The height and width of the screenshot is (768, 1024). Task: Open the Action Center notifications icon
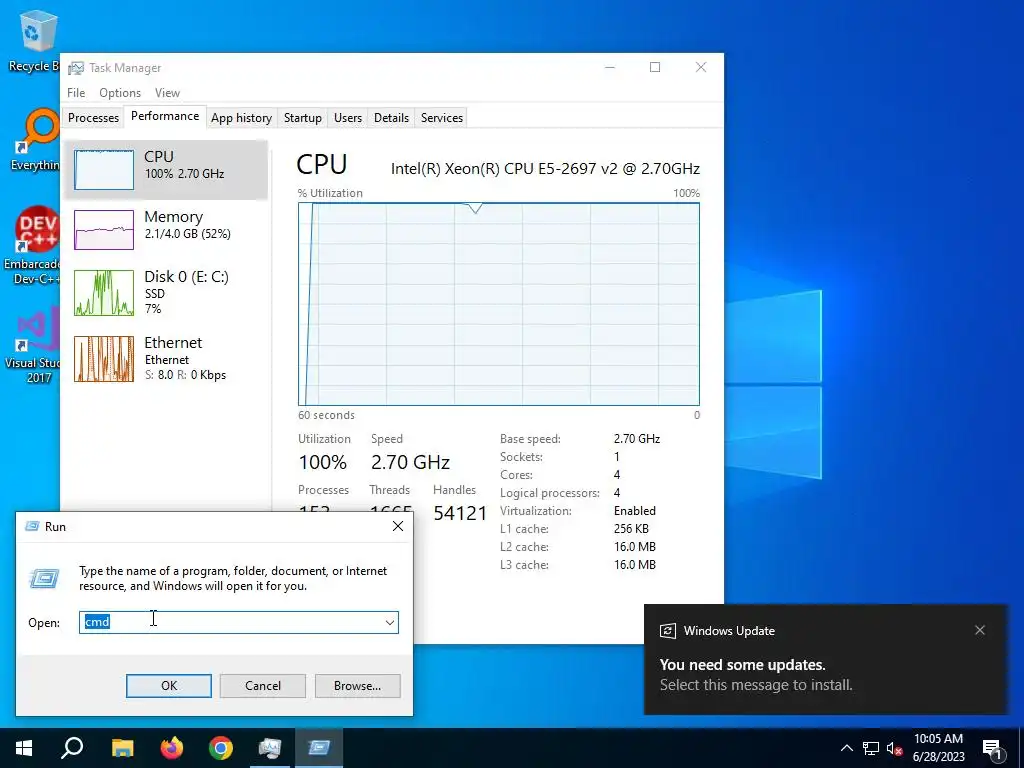[x=993, y=750]
